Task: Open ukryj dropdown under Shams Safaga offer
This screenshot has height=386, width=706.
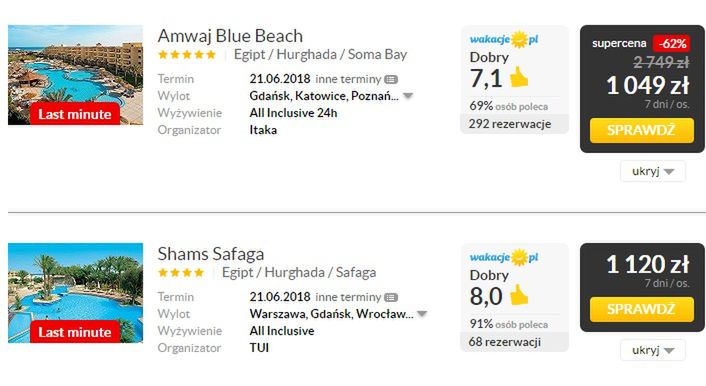Action: 653,350
